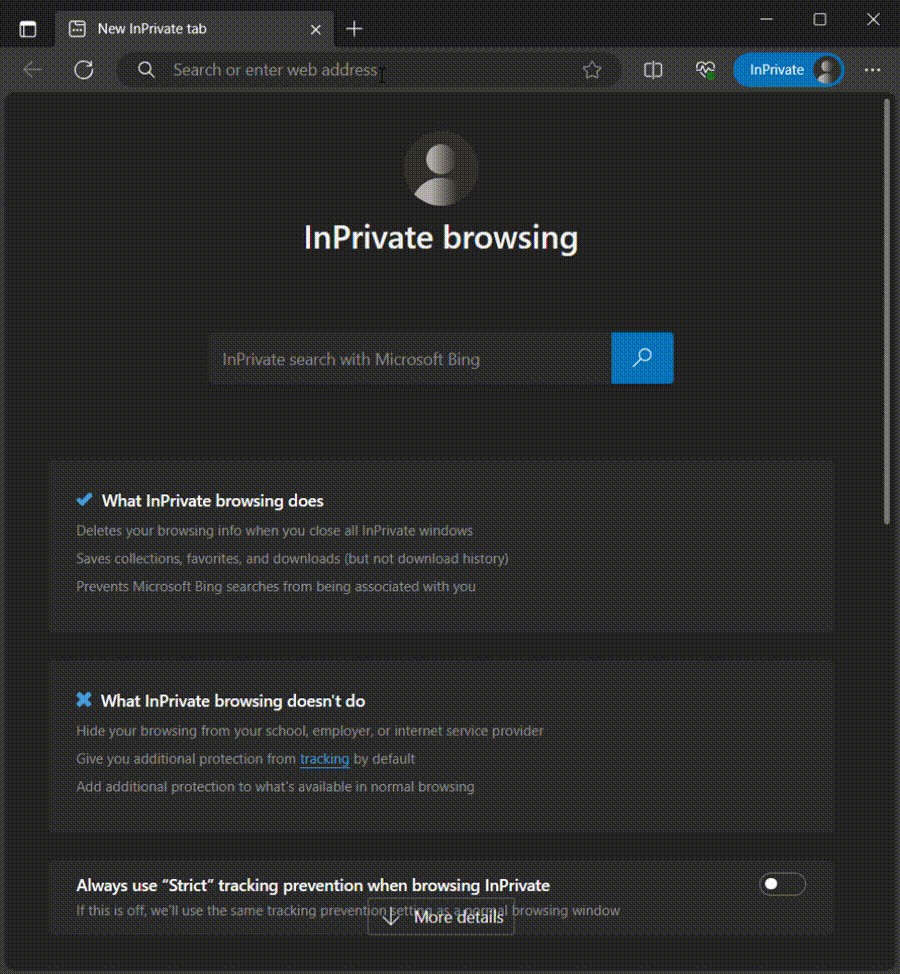
Task: Click the blue Bing search magnifier button
Action: tap(642, 358)
